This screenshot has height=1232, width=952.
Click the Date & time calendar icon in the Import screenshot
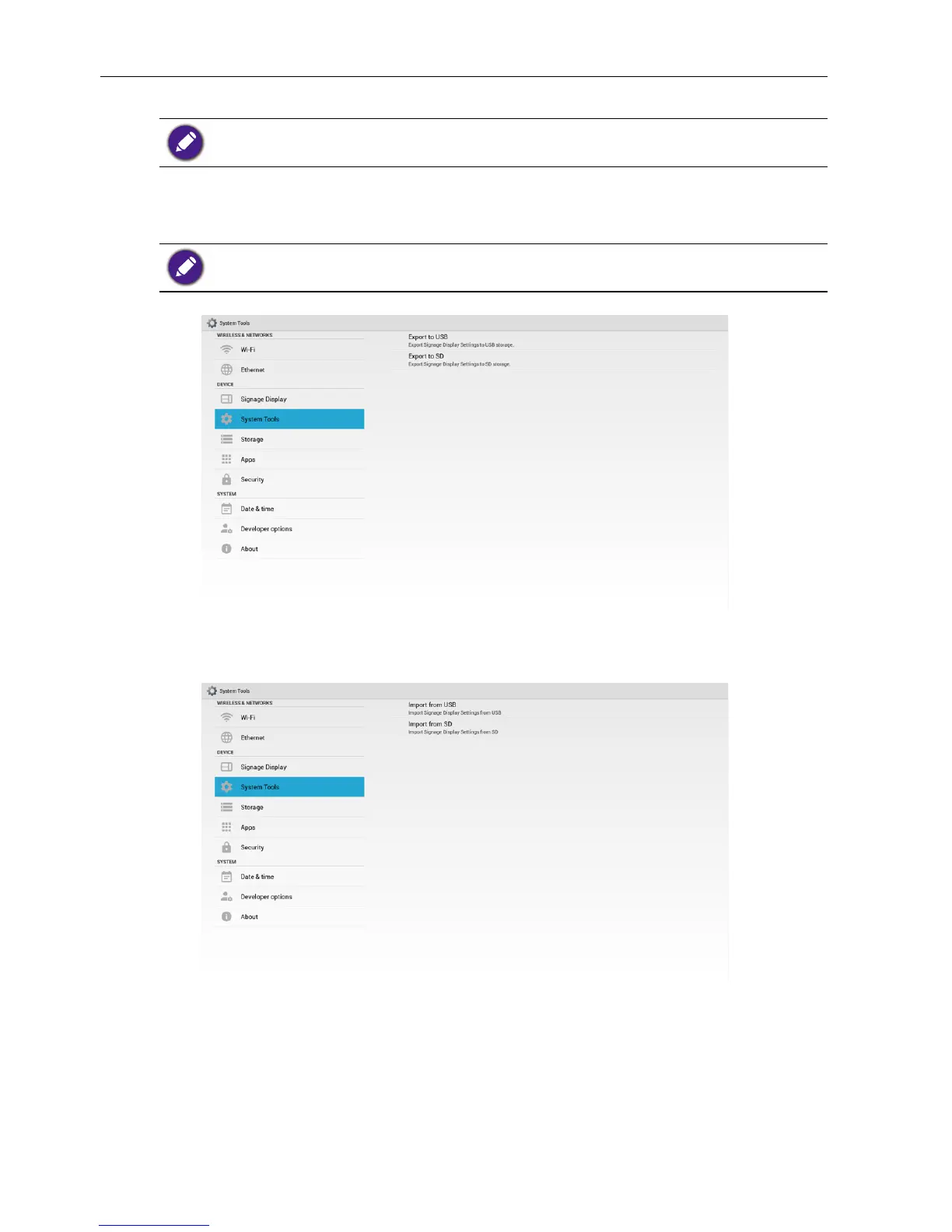click(x=226, y=877)
